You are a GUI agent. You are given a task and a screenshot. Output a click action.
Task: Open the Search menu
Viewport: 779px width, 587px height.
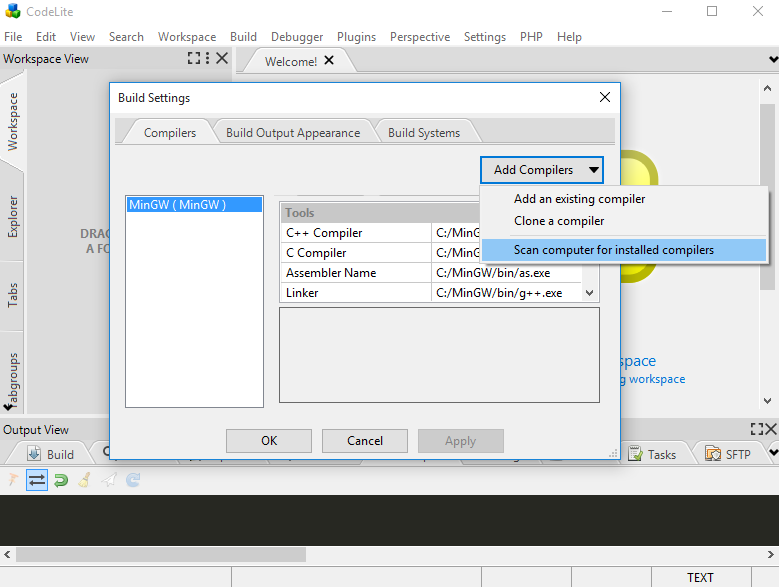tap(126, 37)
